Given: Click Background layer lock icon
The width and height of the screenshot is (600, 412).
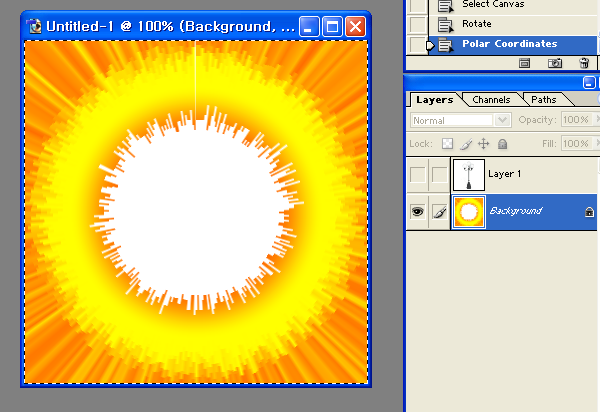Looking at the screenshot, I should (x=589, y=212).
